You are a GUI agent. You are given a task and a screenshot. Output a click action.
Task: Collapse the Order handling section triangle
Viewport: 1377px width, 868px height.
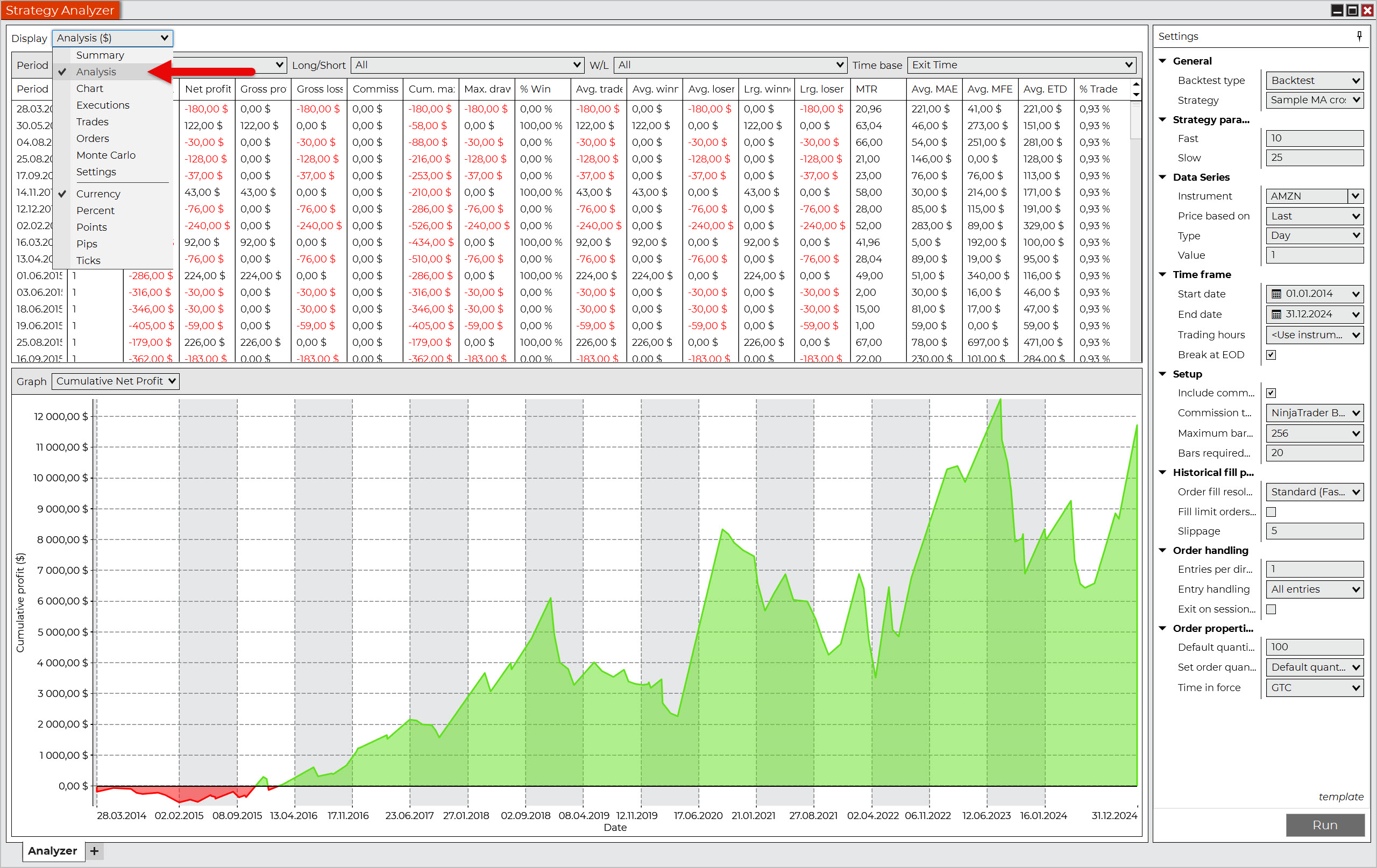pos(1162,550)
